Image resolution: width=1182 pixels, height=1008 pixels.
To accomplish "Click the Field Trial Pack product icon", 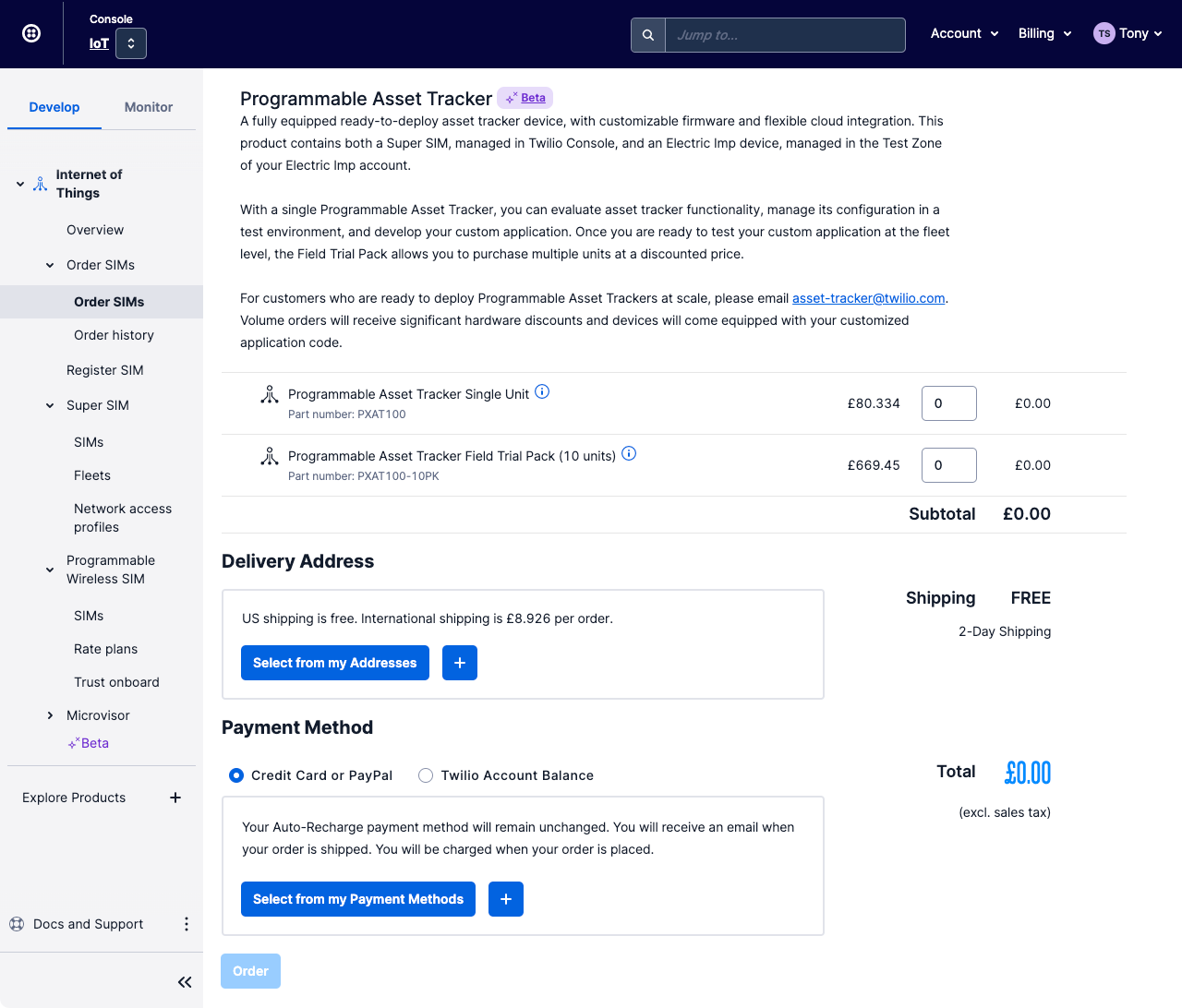I will pyautogui.click(x=270, y=457).
